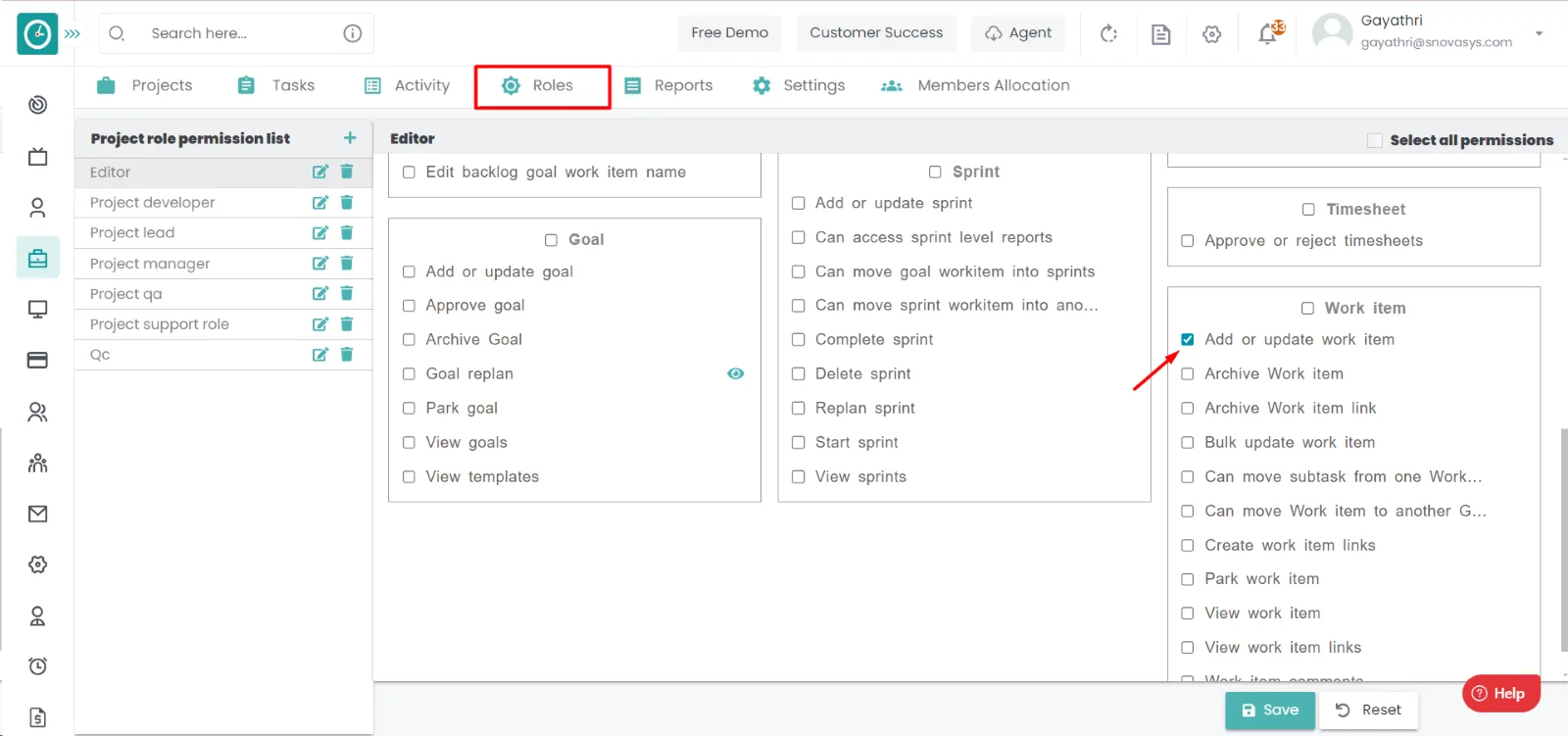Open credit card icon in left sidebar
Image resolution: width=1568 pixels, height=736 pixels.
(38, 361)
